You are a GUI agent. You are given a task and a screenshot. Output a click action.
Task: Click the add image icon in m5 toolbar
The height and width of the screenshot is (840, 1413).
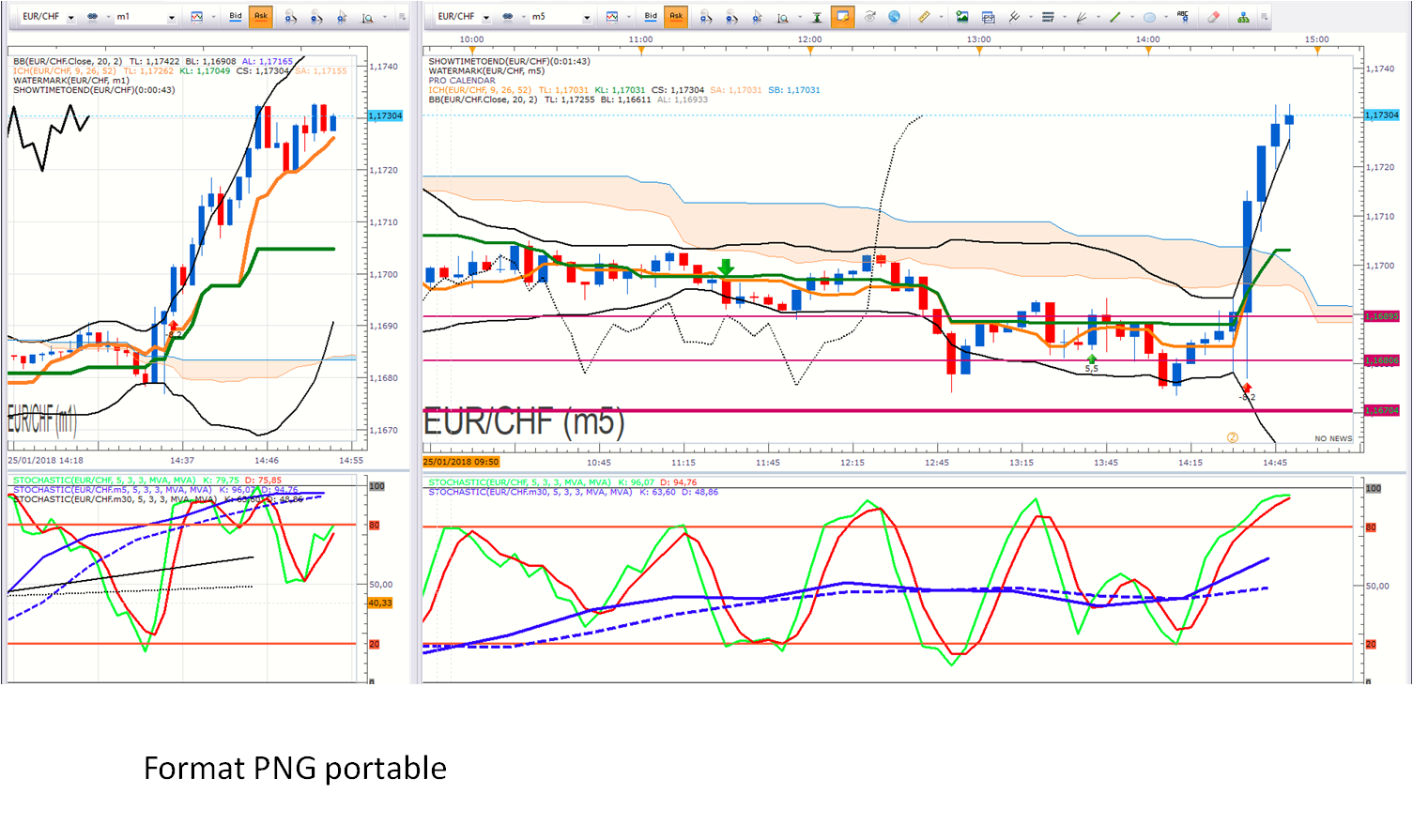coord(962,17)
